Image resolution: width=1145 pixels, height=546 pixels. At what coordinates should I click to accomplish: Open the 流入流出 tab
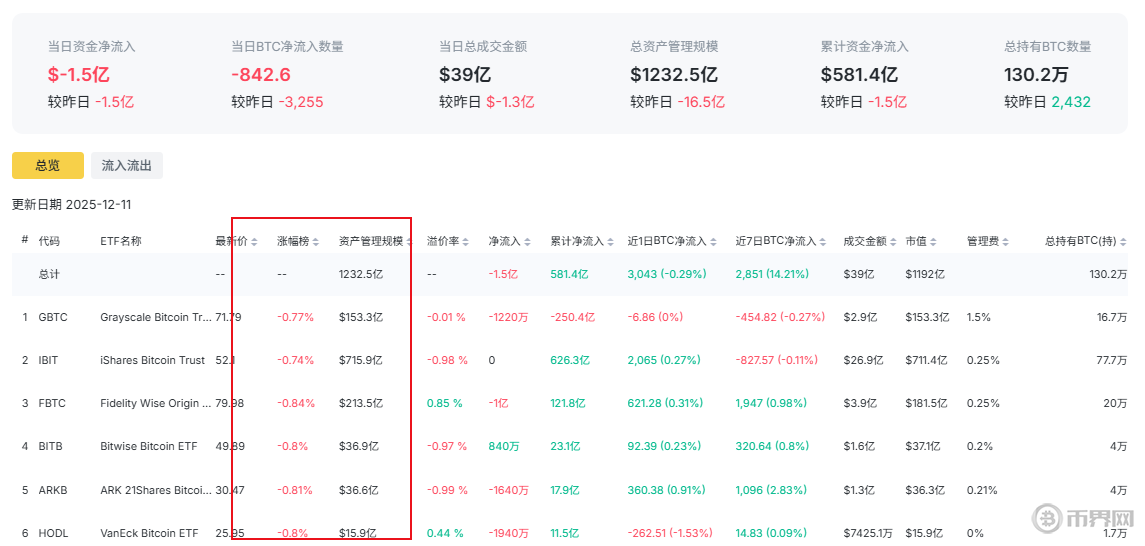click(x=127, y=166)
